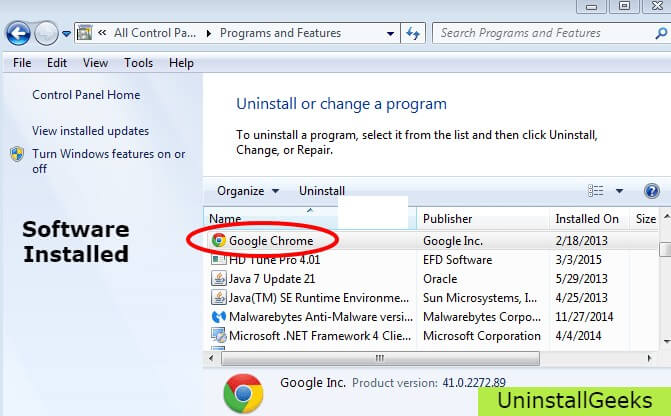The height and width of the screenshot is (416, 671).
Task: Click EFD Software publisher cell
Action: [457, 259]
